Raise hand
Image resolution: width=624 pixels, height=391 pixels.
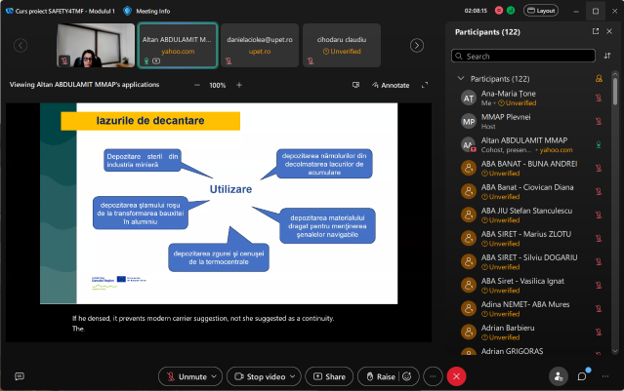[380, 376]
